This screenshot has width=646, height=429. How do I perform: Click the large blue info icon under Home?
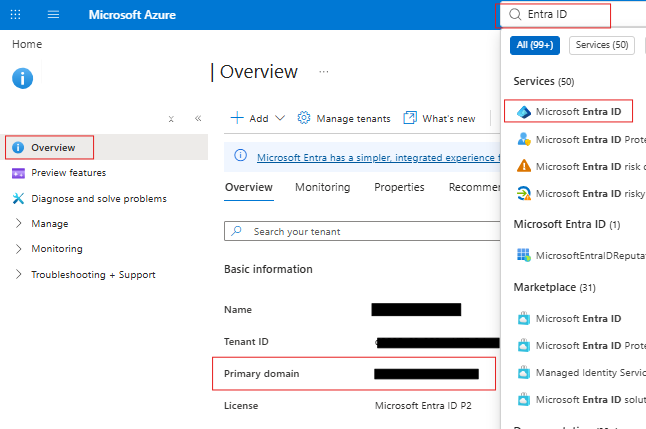point(23,78)
